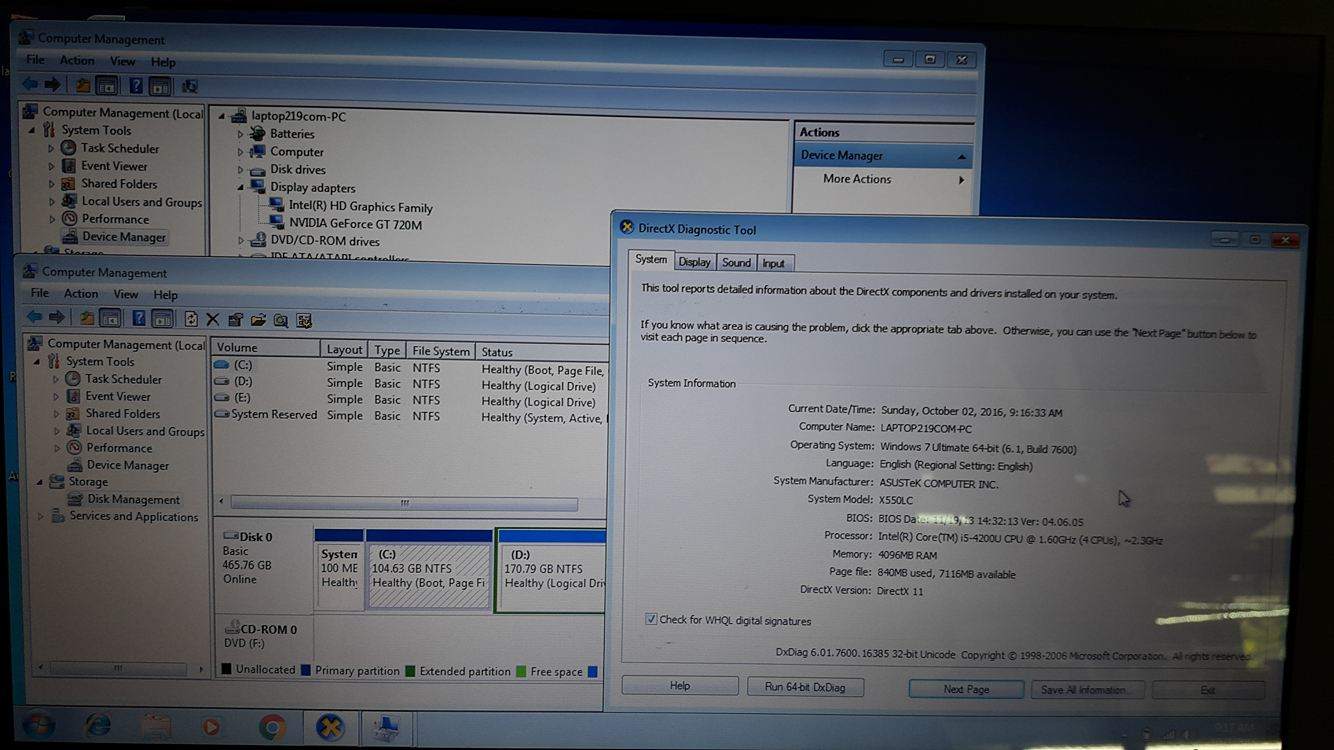Launch Internet Explorer from the taskbar

click(x=98, y=726)
